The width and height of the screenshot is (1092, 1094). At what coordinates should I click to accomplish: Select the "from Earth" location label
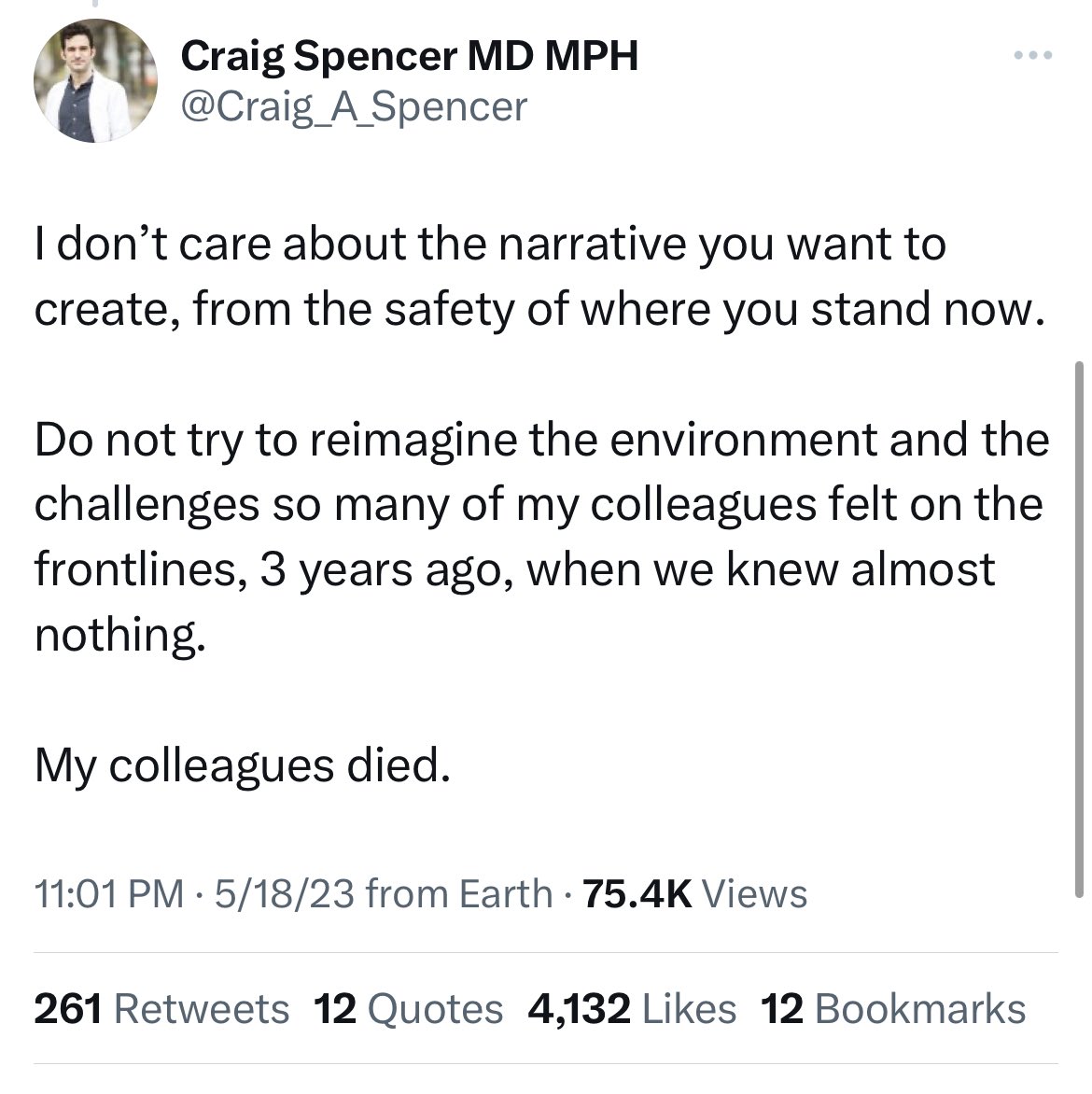point(459,894)
